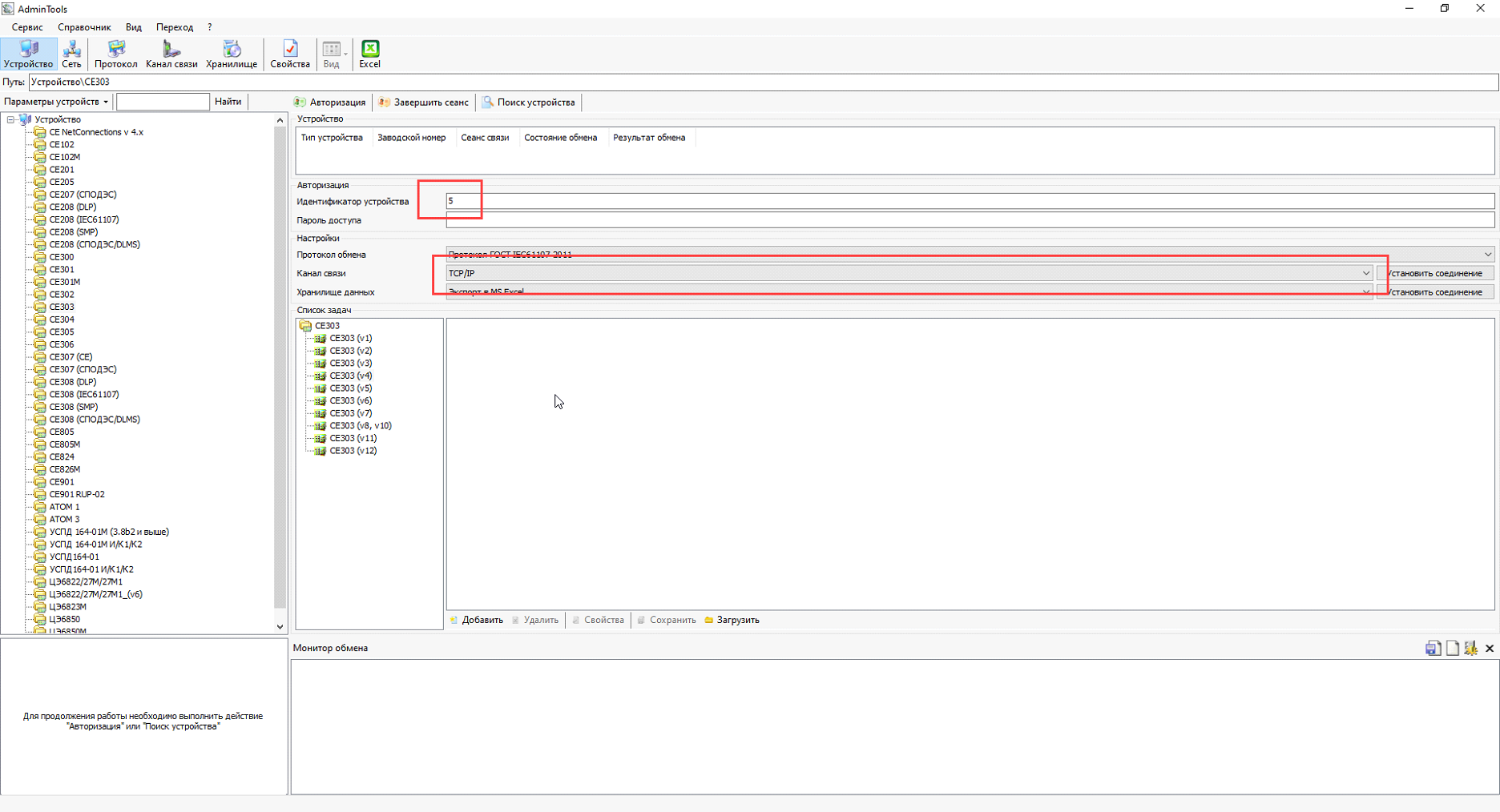Select the Протокол toolbar icon
The height and width of the screenshot is (812, 1500).
pos(115,54)
